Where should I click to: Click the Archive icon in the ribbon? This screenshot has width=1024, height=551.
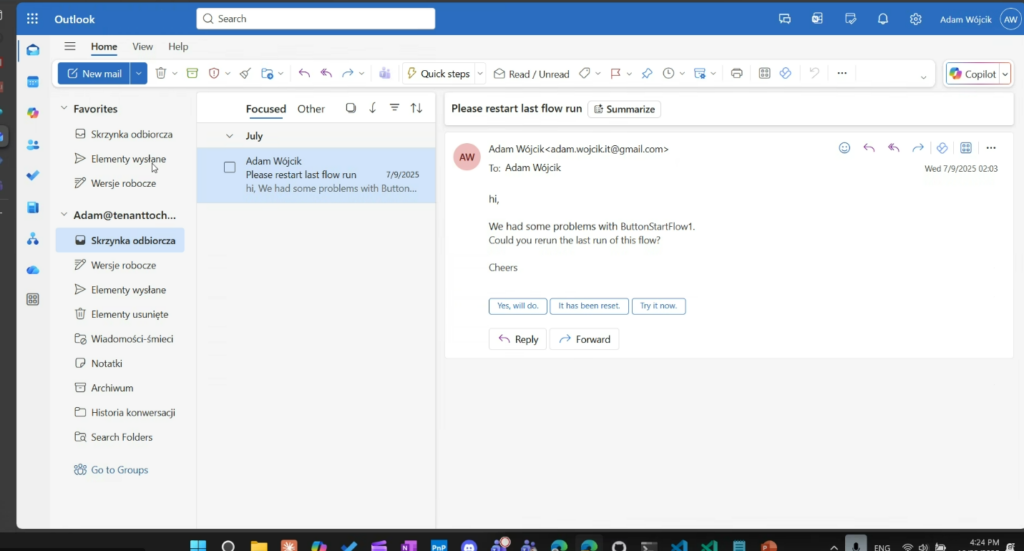coord(192,73)
